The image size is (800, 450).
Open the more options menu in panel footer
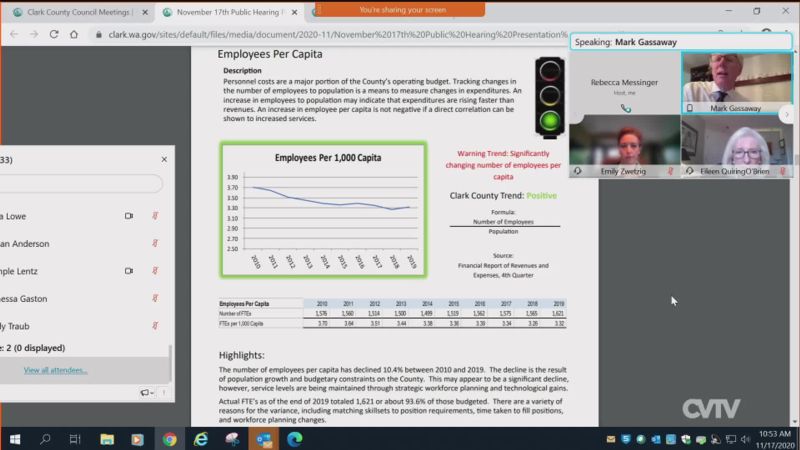[x=163, y=393]
